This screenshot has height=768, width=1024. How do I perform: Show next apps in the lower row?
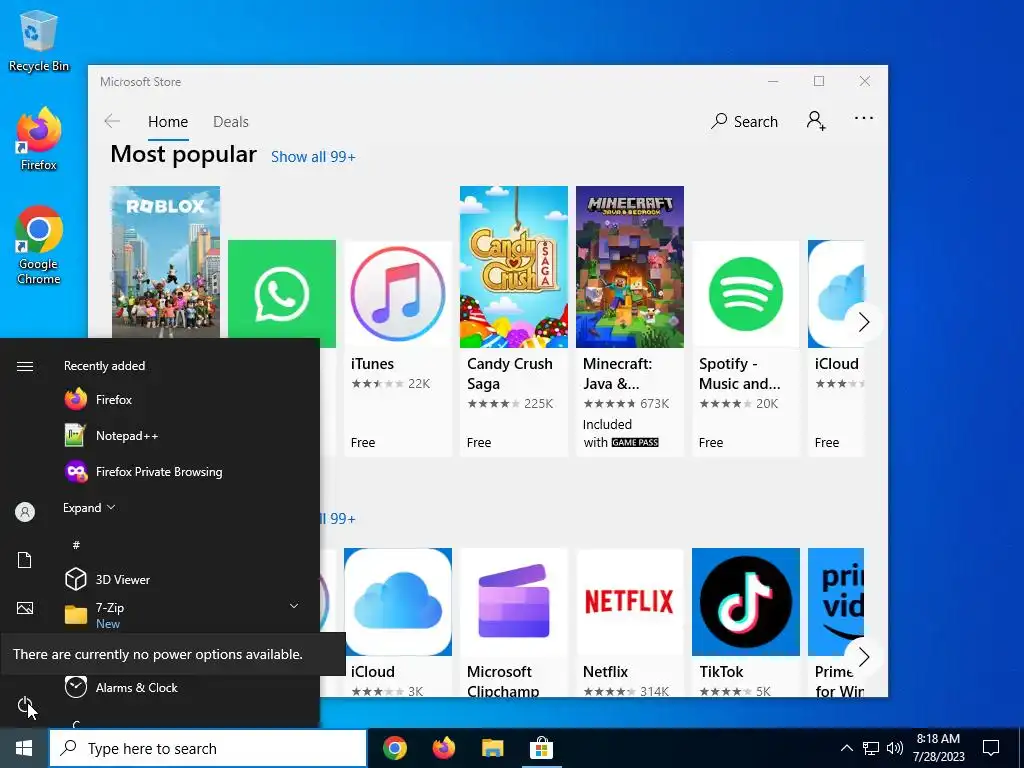point(863,657)
